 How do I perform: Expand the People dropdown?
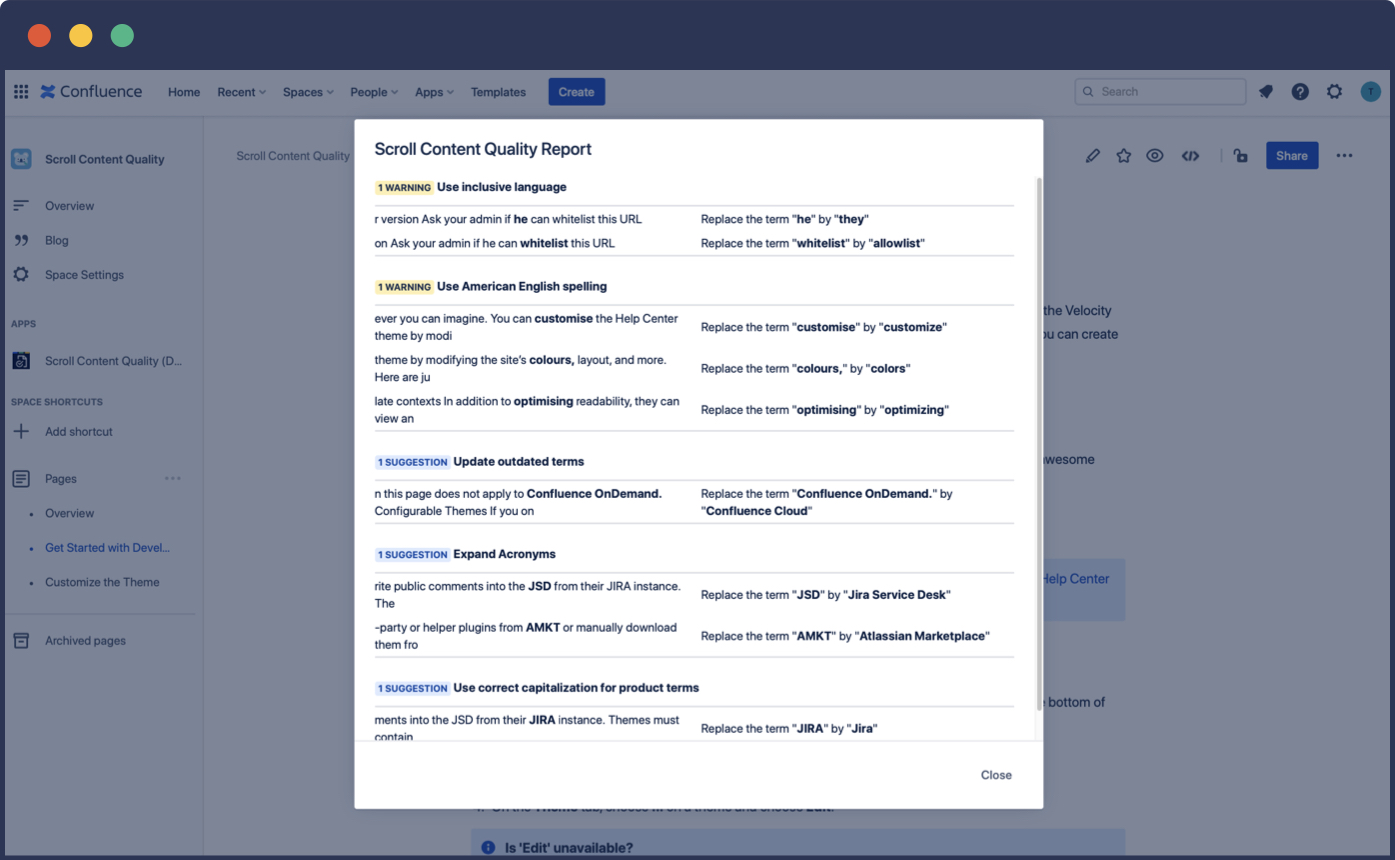click(374, 92)
